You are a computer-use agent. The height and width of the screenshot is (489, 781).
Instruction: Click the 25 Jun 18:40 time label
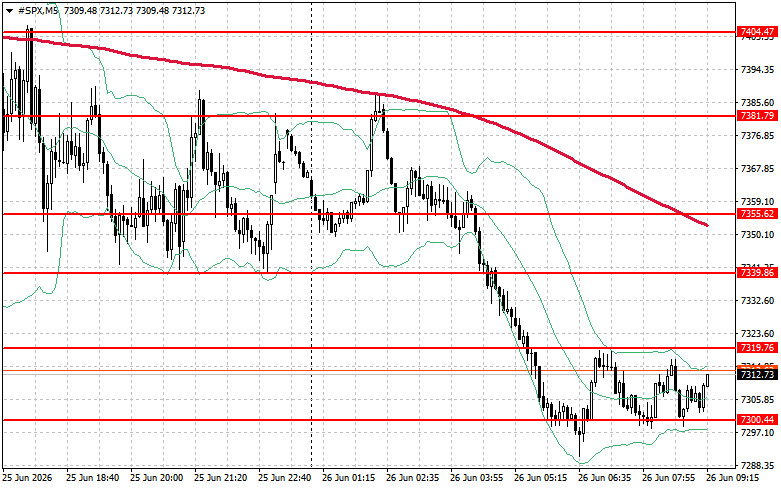coord(93,478)
